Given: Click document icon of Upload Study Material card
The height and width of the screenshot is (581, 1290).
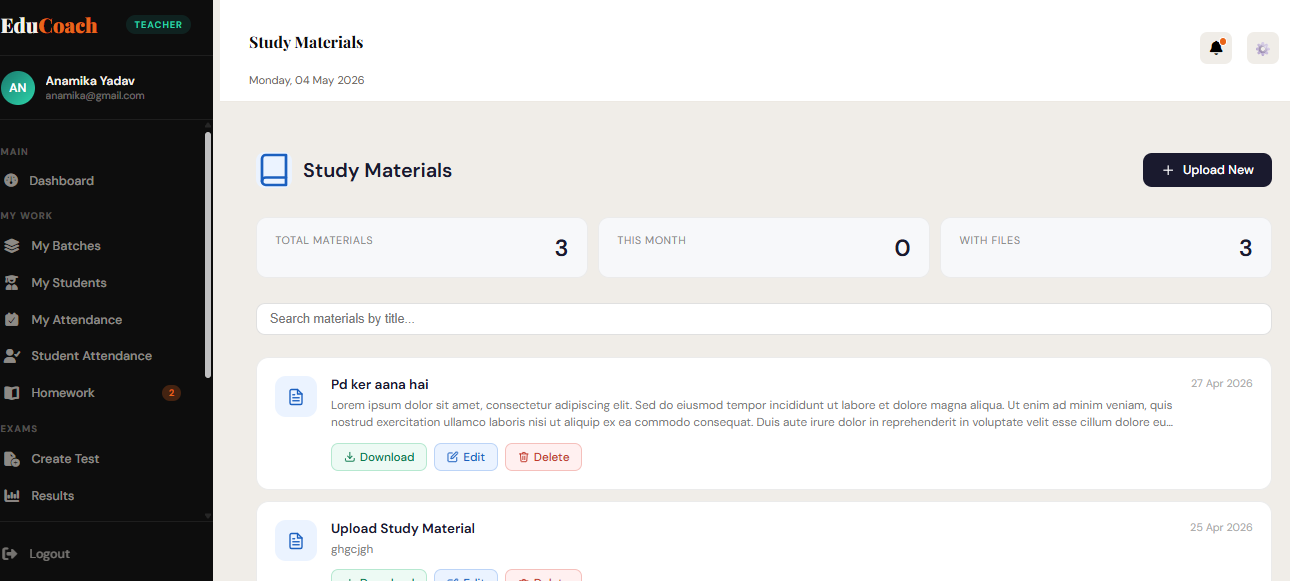Looking at the screenshot, I should click(x=296, y=541).
